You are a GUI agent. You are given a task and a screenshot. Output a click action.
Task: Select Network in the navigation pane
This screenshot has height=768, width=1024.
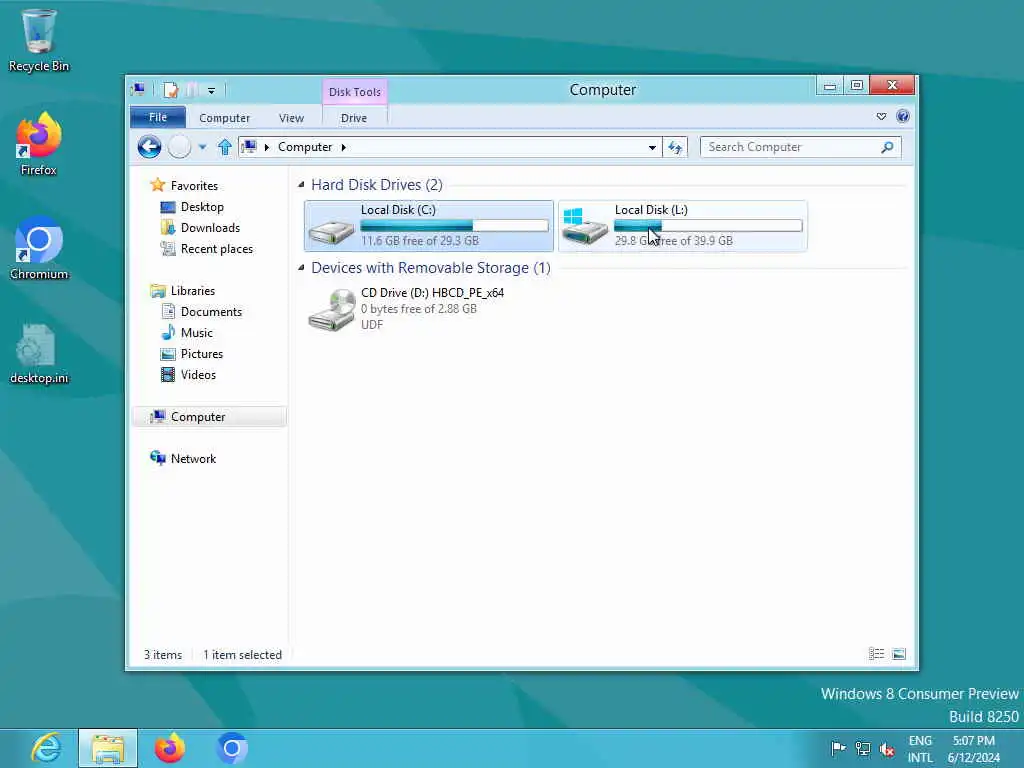click(193, 458)
